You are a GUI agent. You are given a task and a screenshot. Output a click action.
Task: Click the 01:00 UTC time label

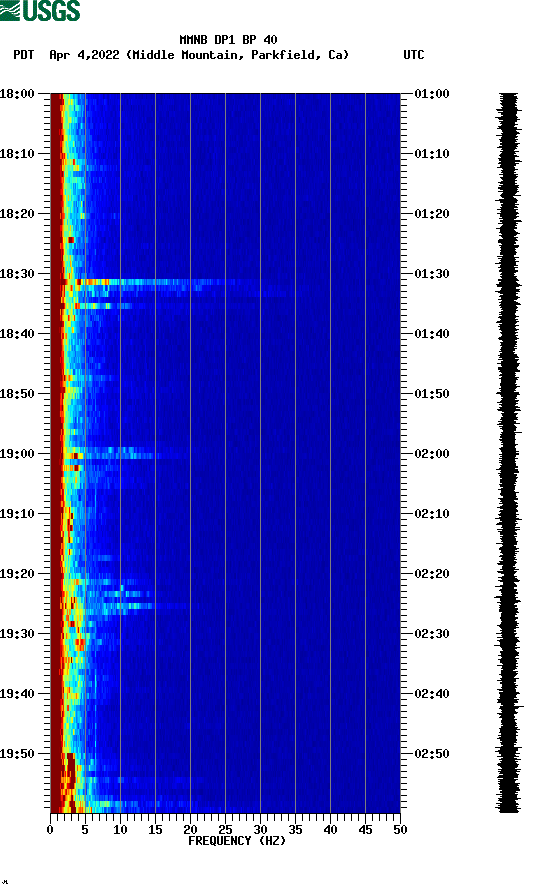click(432, 93)
